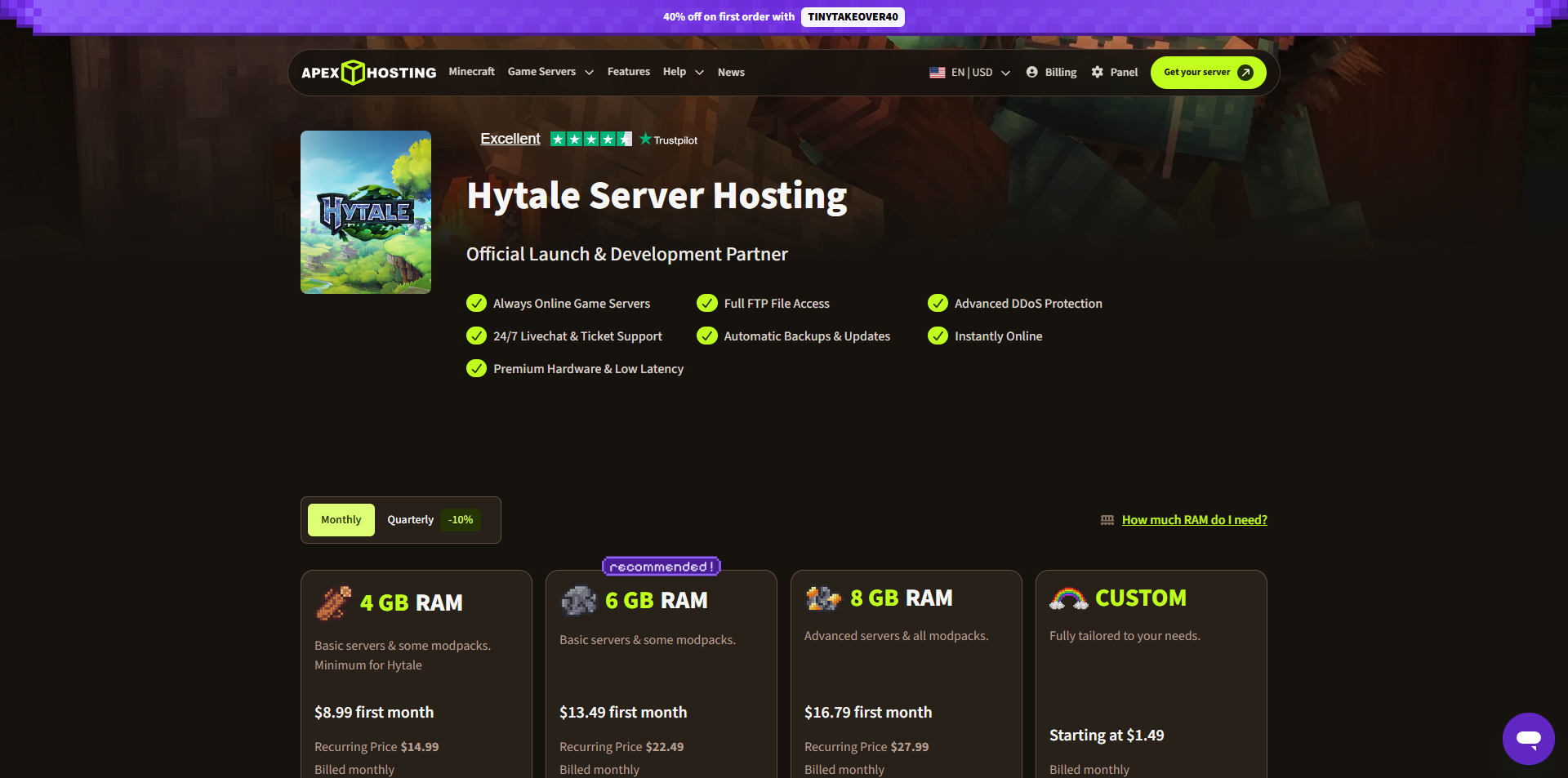The image size is (1568, 778).
Task: Click the Hytale game cover thumbnail
Action: [366, 212]
